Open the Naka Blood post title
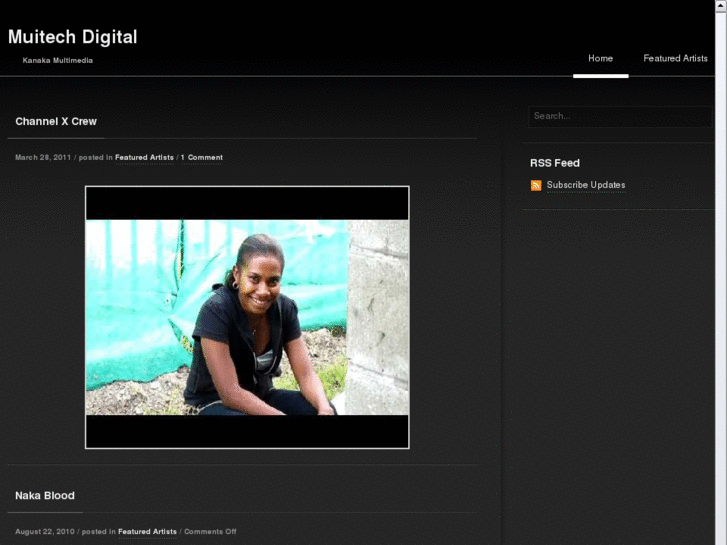This screenshot has width=727, height=545. 45,495
